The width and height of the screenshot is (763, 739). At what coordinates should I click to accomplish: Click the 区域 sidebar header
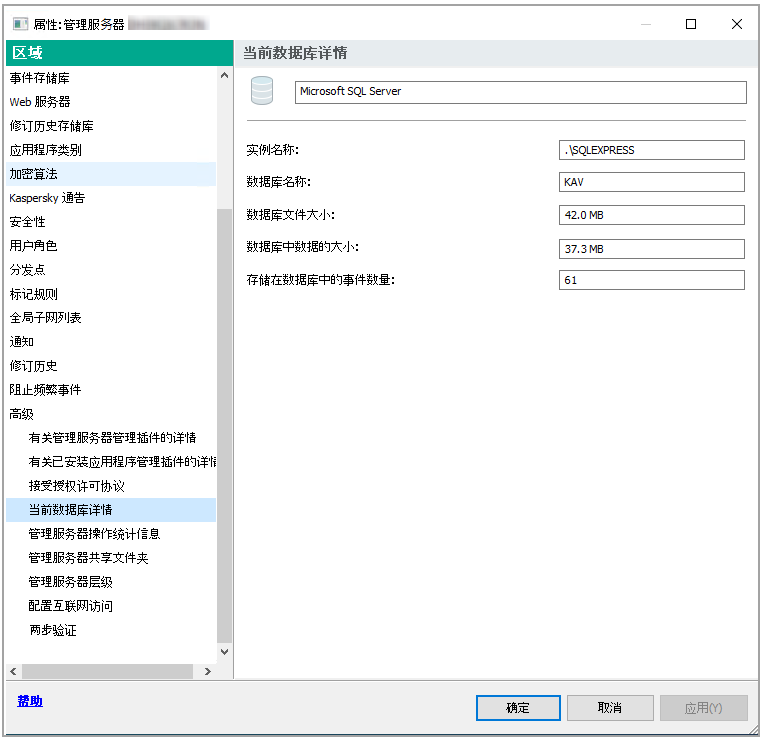120,53
